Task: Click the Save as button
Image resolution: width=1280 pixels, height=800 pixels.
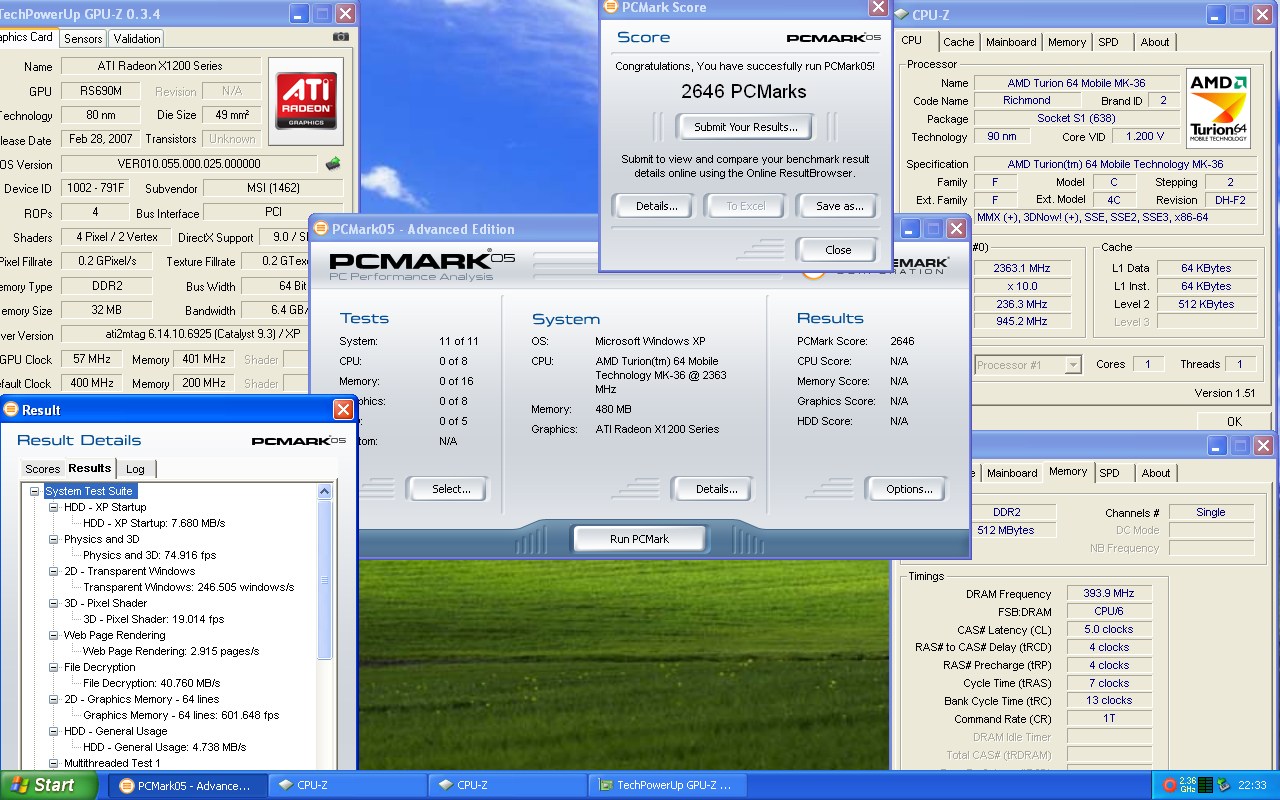Action: [x=839, y=206]
